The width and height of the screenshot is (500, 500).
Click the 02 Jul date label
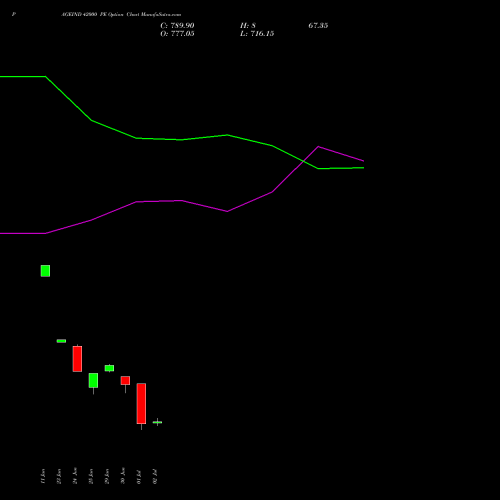tap(155, 477)
